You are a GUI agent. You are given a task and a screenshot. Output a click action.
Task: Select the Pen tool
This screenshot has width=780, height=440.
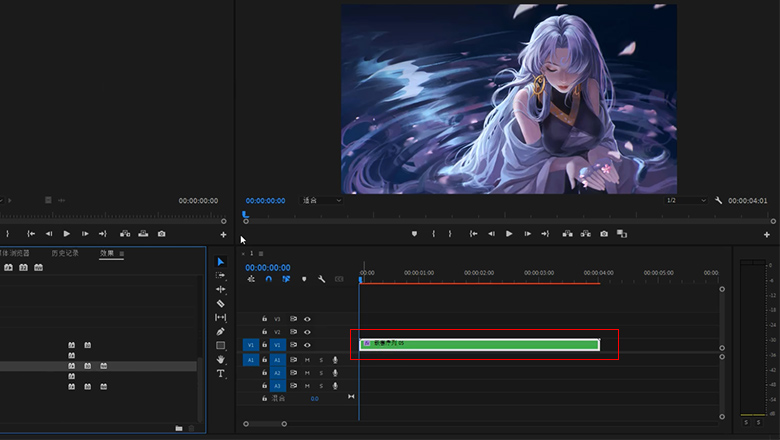point(220,331)
